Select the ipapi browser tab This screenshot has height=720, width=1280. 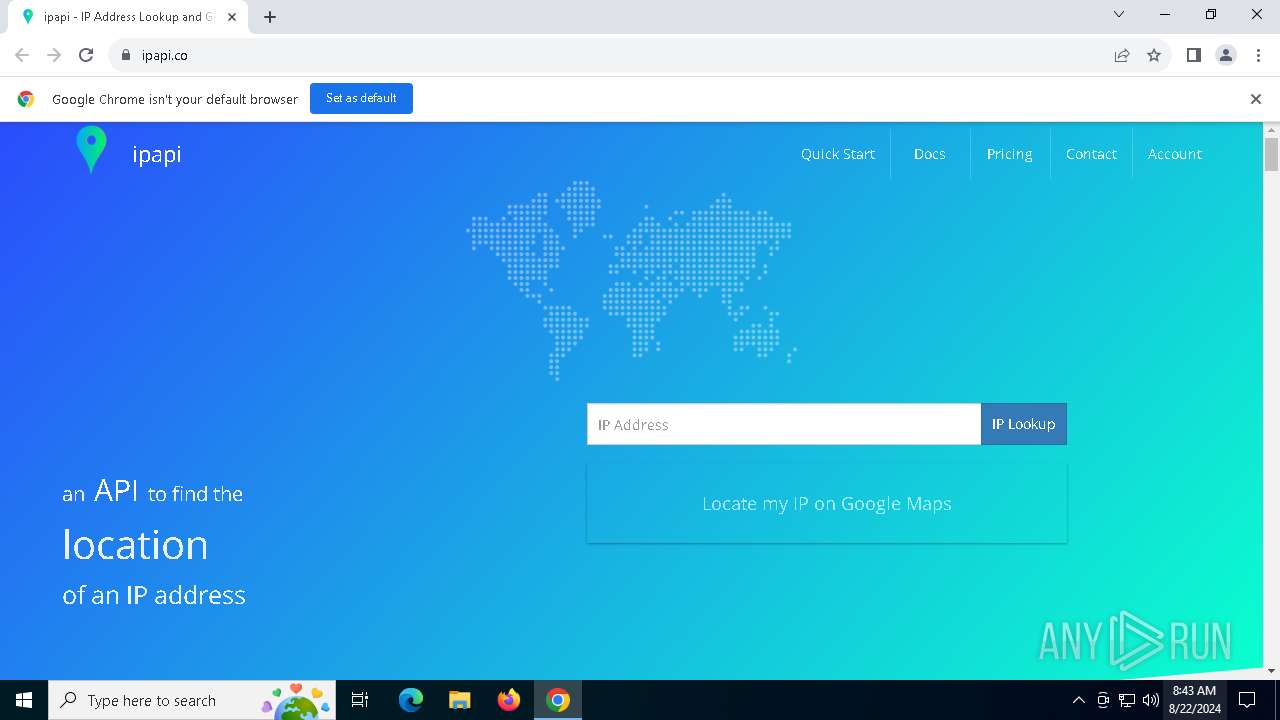click(127, 17)
